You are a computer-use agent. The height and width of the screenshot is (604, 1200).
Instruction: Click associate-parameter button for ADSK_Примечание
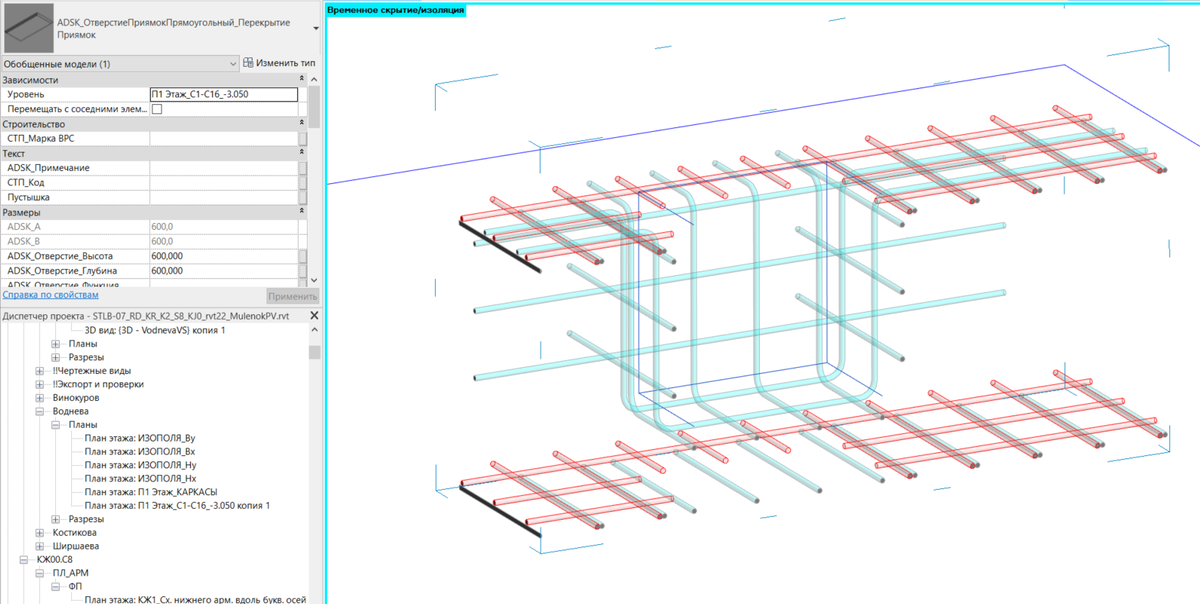click(303, 168)
